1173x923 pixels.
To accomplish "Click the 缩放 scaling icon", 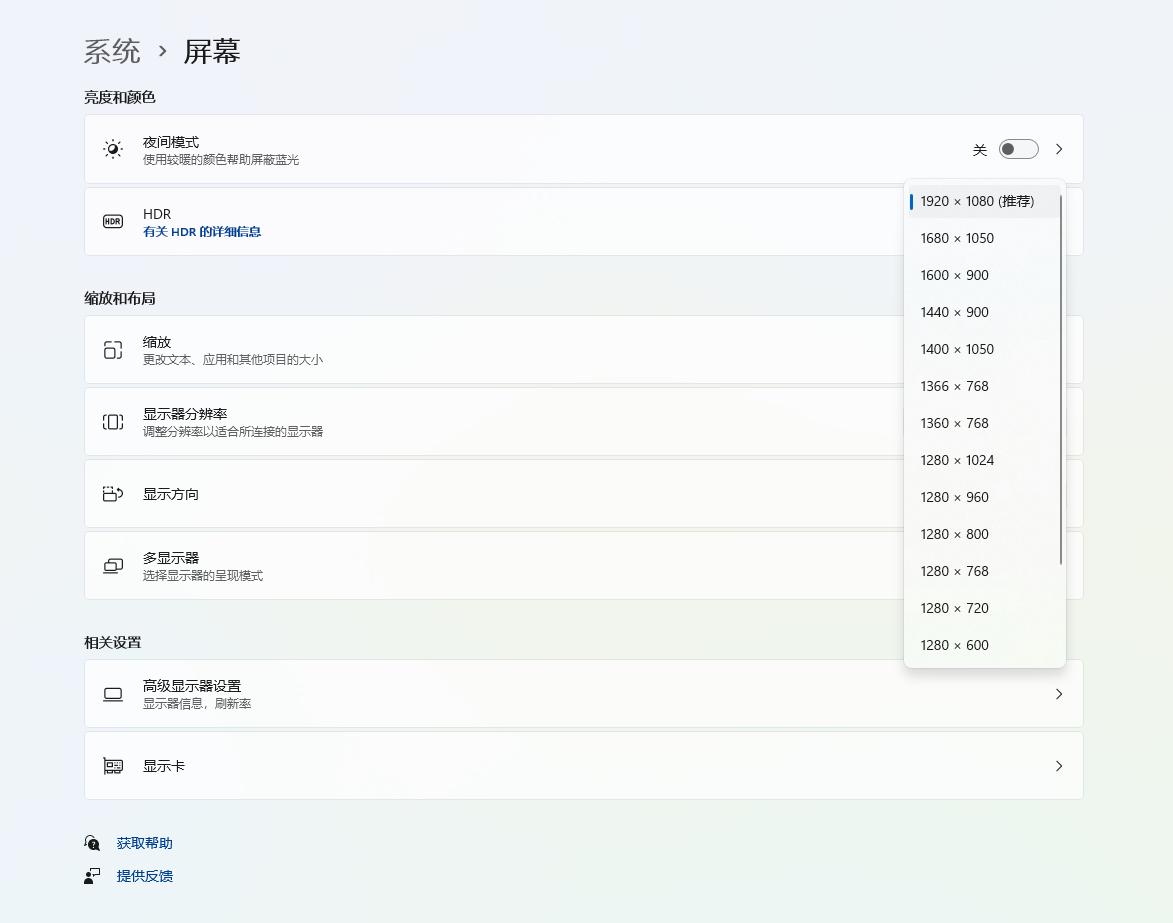I will (x=112, y=349).
